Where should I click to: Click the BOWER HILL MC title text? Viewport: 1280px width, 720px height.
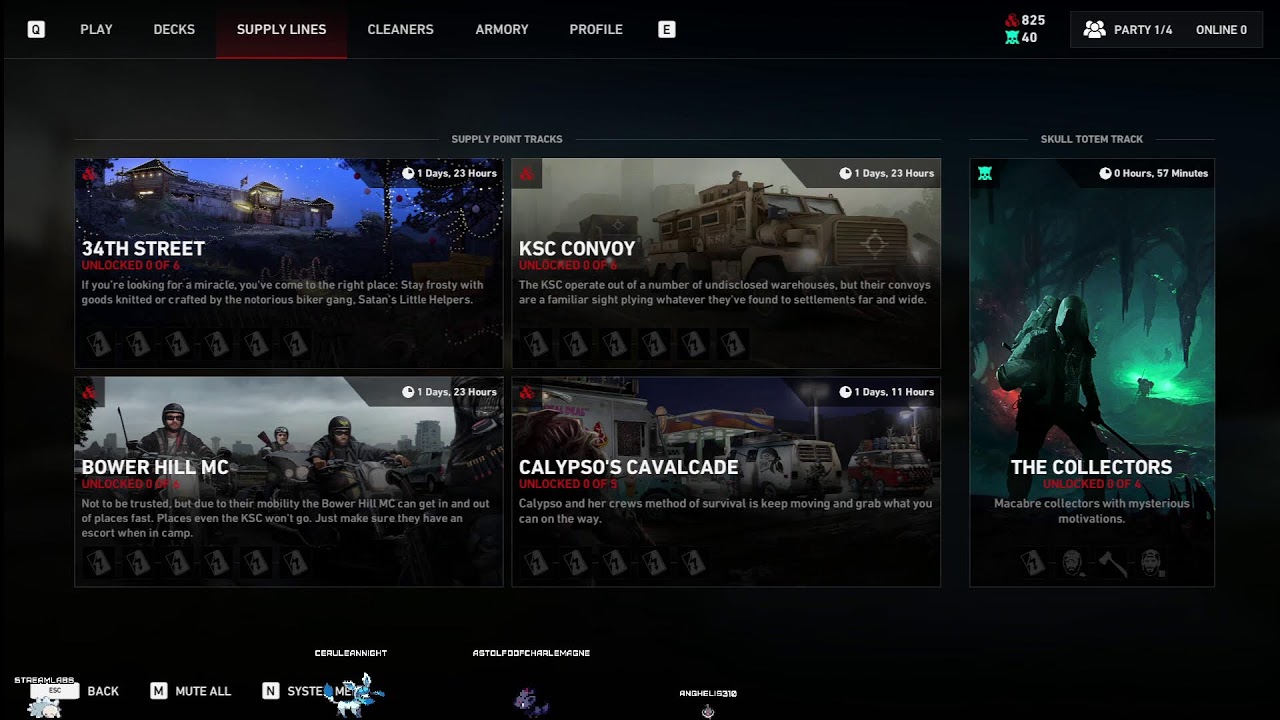tap(155, 467)
